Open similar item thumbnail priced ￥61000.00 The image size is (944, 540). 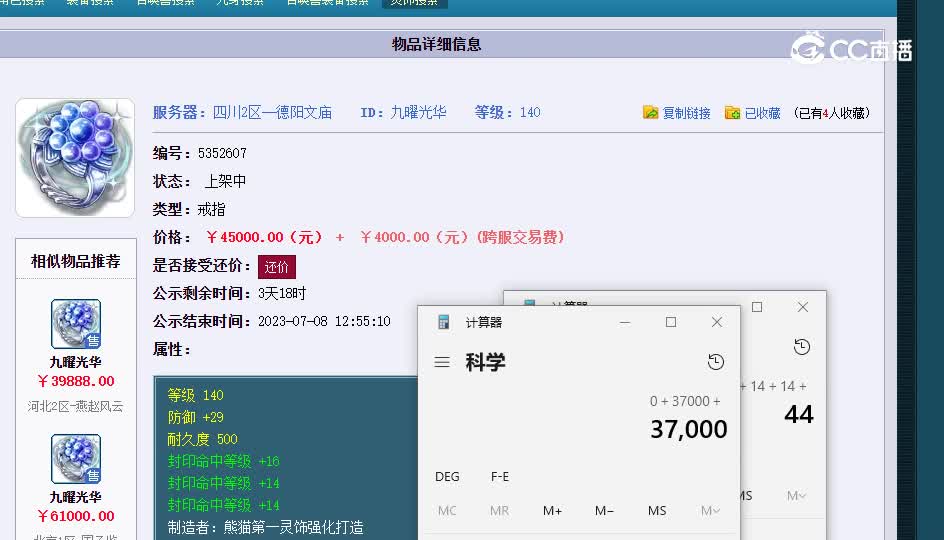point(76,459)
